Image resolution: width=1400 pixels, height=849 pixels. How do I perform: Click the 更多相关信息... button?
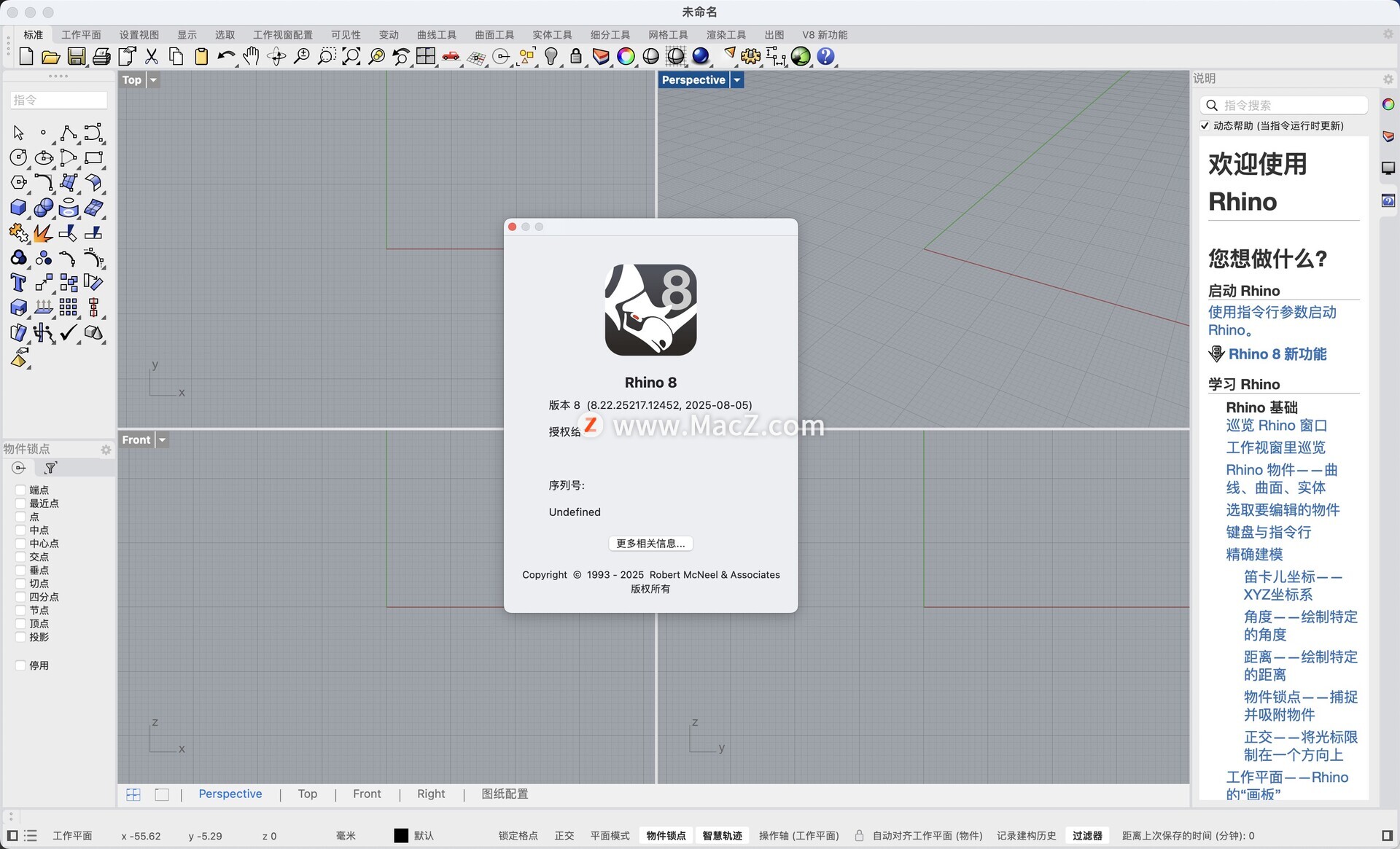click(650, 543)
